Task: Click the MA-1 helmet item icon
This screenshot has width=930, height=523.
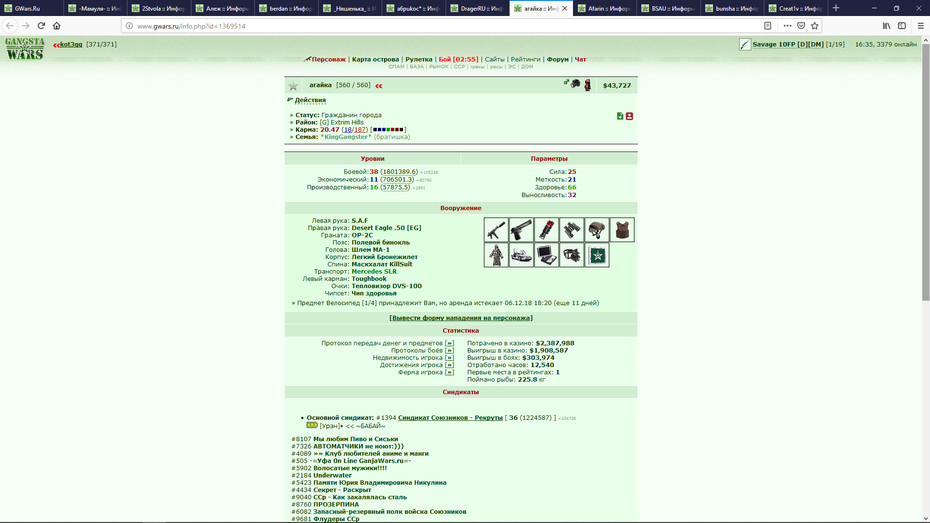Action: [597, 230]
